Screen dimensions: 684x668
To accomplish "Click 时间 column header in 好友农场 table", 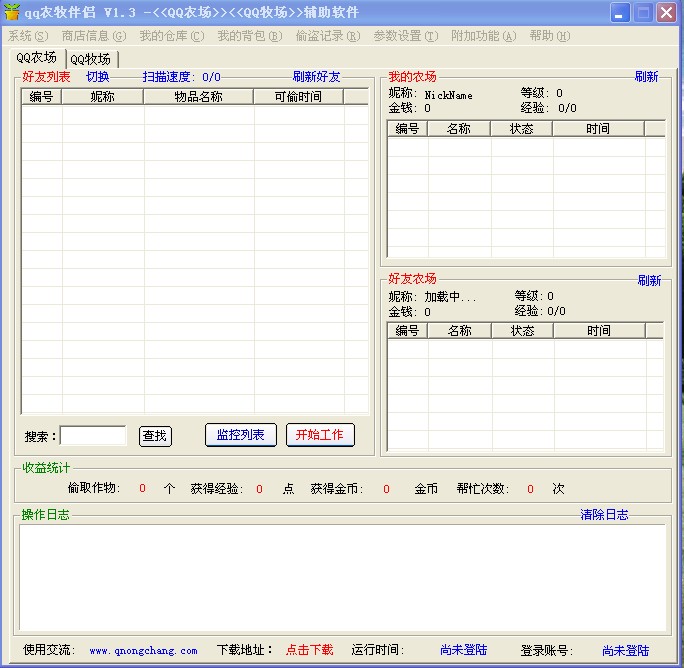I will 599,331.
